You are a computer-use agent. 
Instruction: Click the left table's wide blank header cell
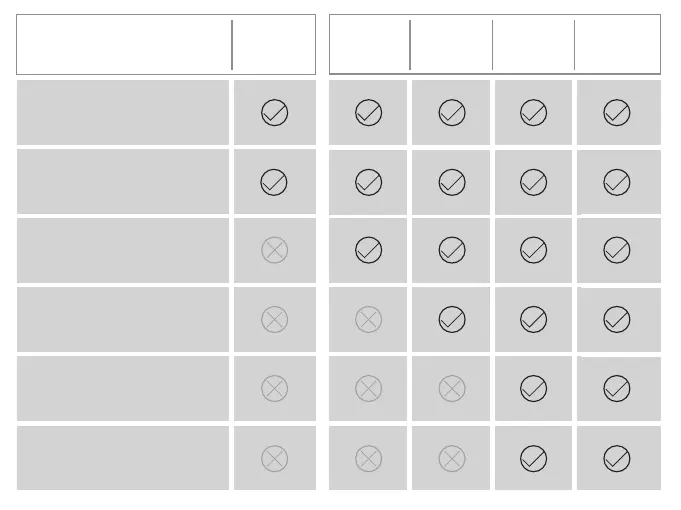pyautogui.click(x=124, y=45)
